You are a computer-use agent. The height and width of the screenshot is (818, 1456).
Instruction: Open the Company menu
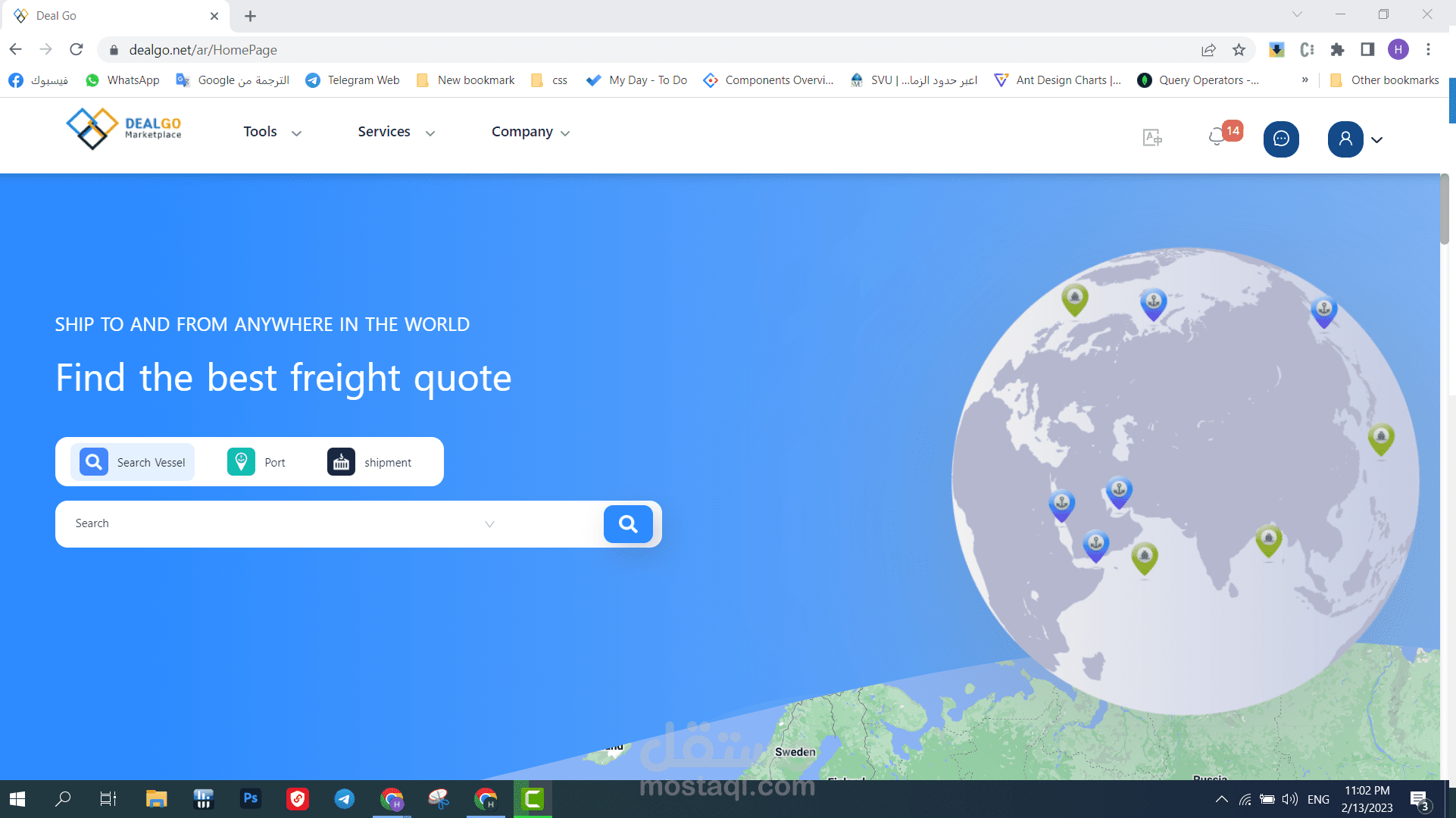(x=531, y=132)
